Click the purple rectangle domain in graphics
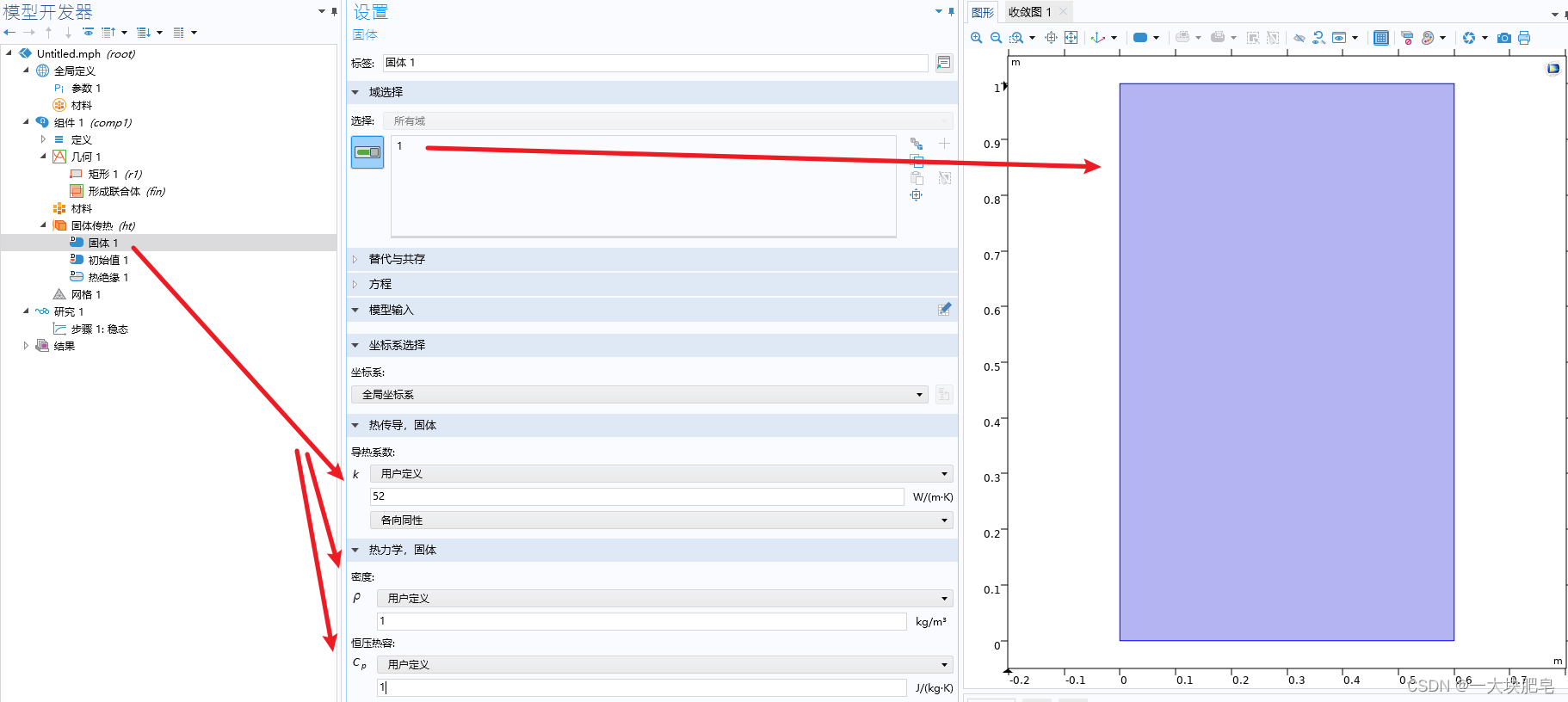 (x=1287, y=362)
